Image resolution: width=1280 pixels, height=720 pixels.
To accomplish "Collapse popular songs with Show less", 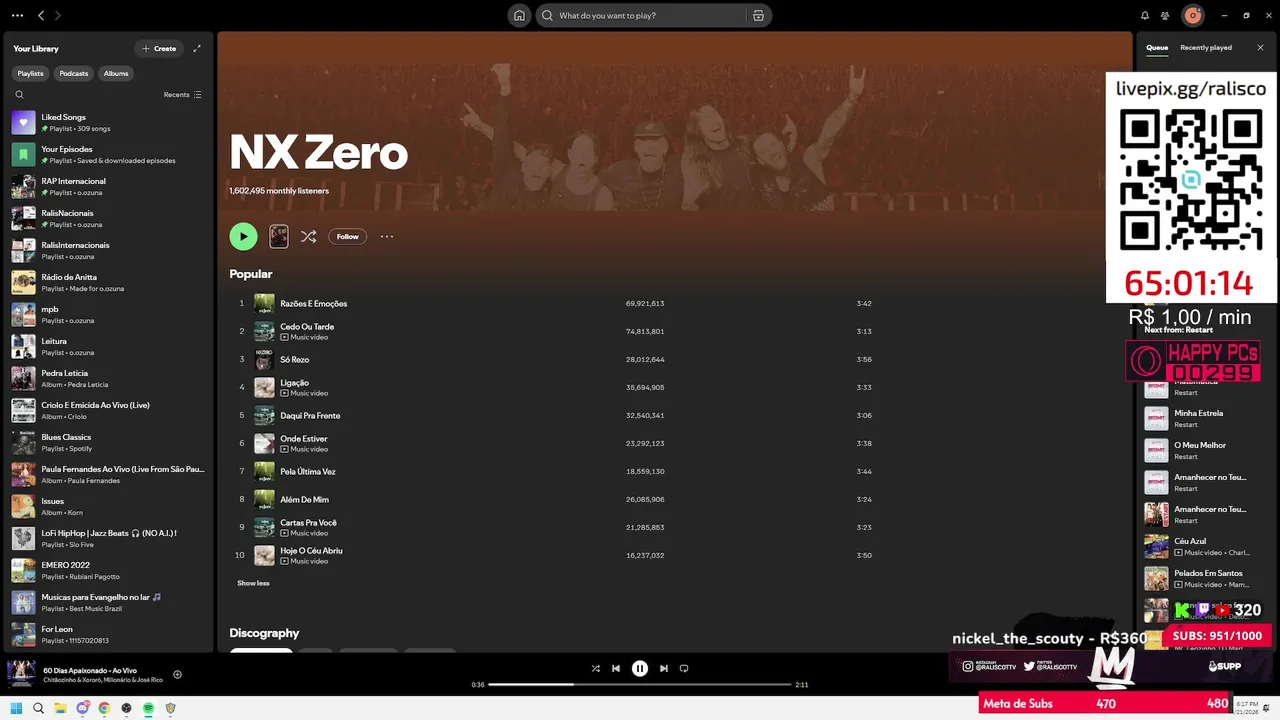I will pyautogui.click(x=253, y=583).
